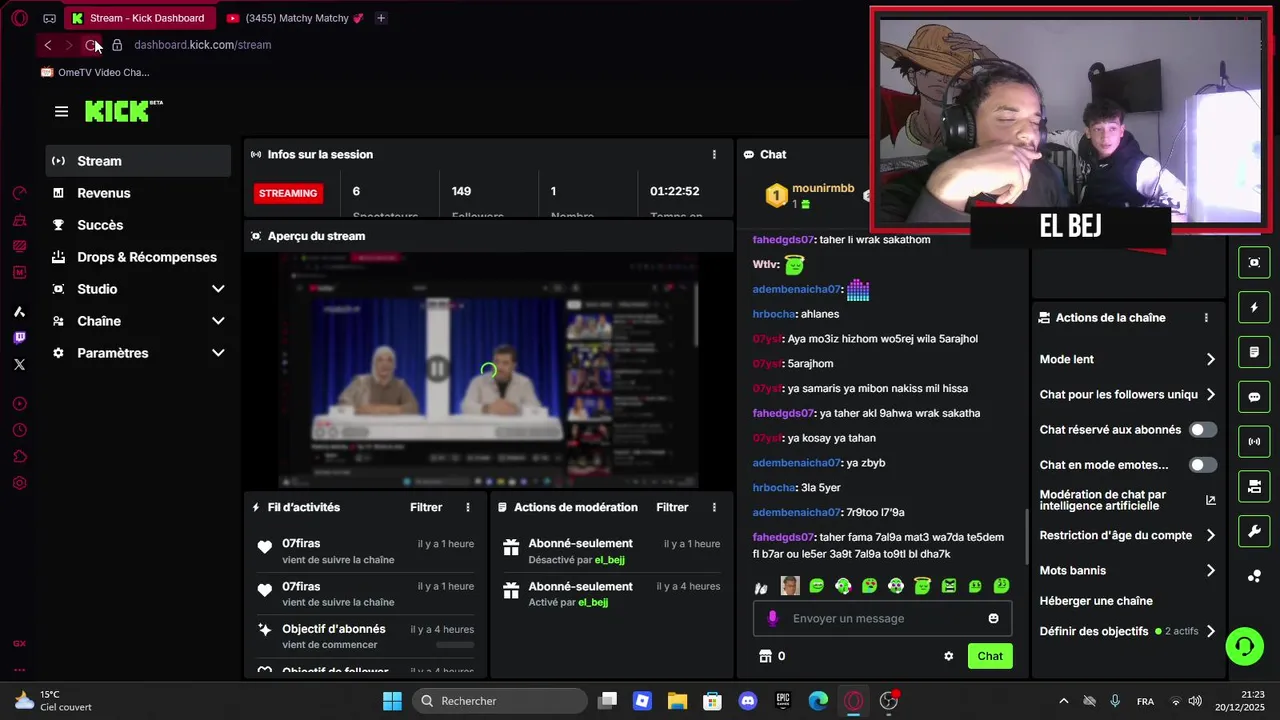Image resolution: width=1280 pixels, height=720 pixels.
Task: Open chat settings gear icon
Action: (949, 657)
